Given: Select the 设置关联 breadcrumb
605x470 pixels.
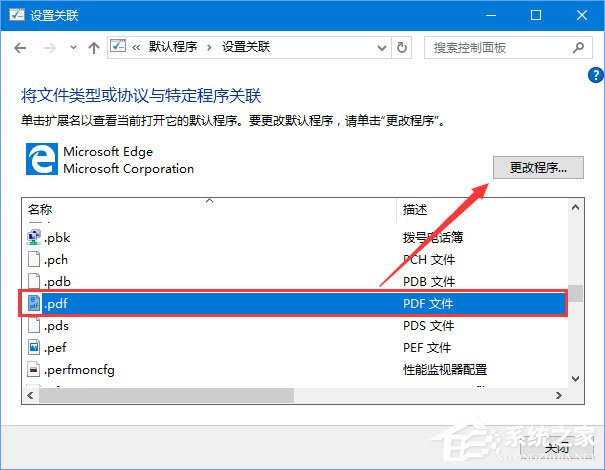Looking at the screenshot, I should (246, 47).
